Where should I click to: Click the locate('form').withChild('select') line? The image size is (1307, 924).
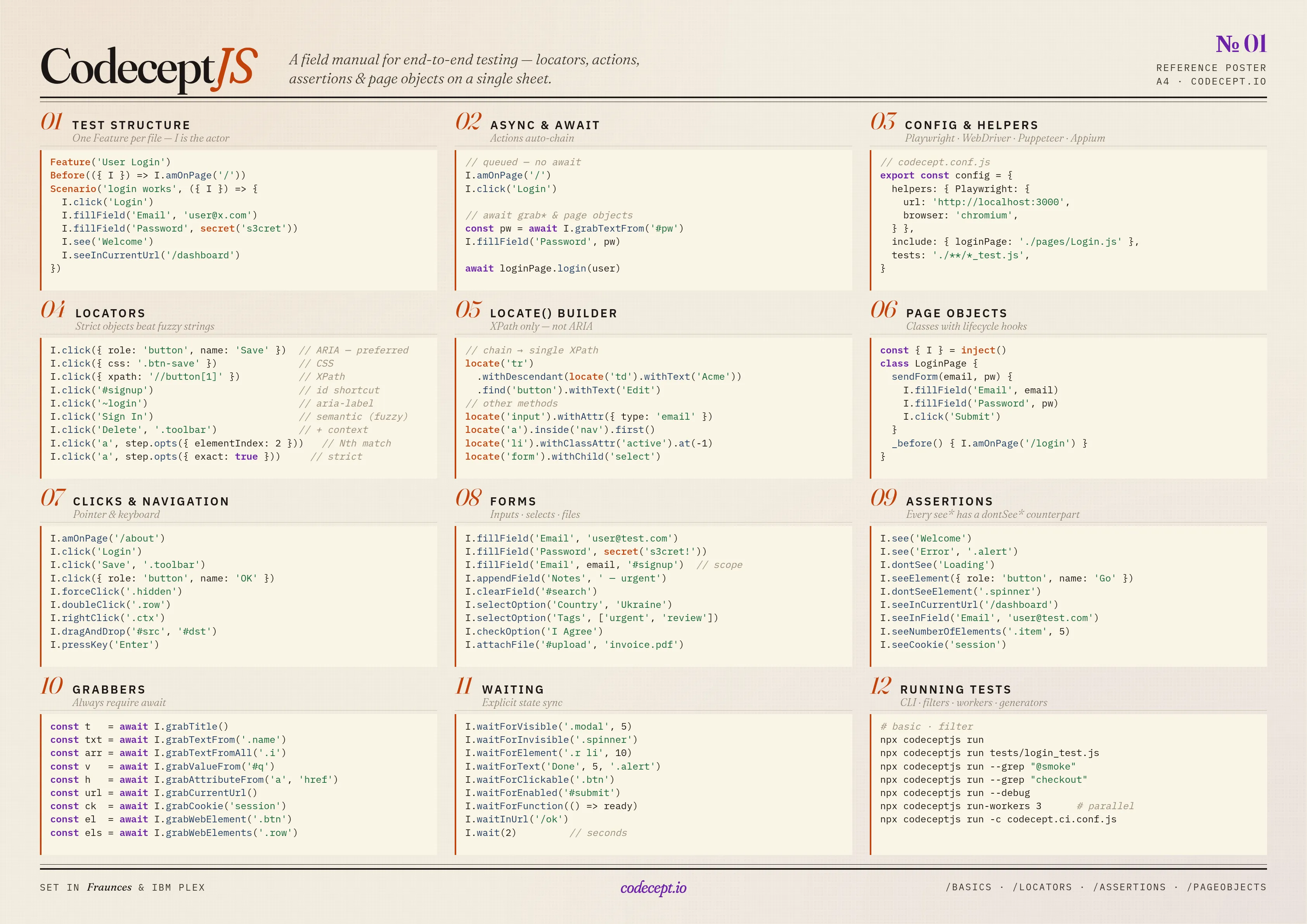click(x=563, y=457)
